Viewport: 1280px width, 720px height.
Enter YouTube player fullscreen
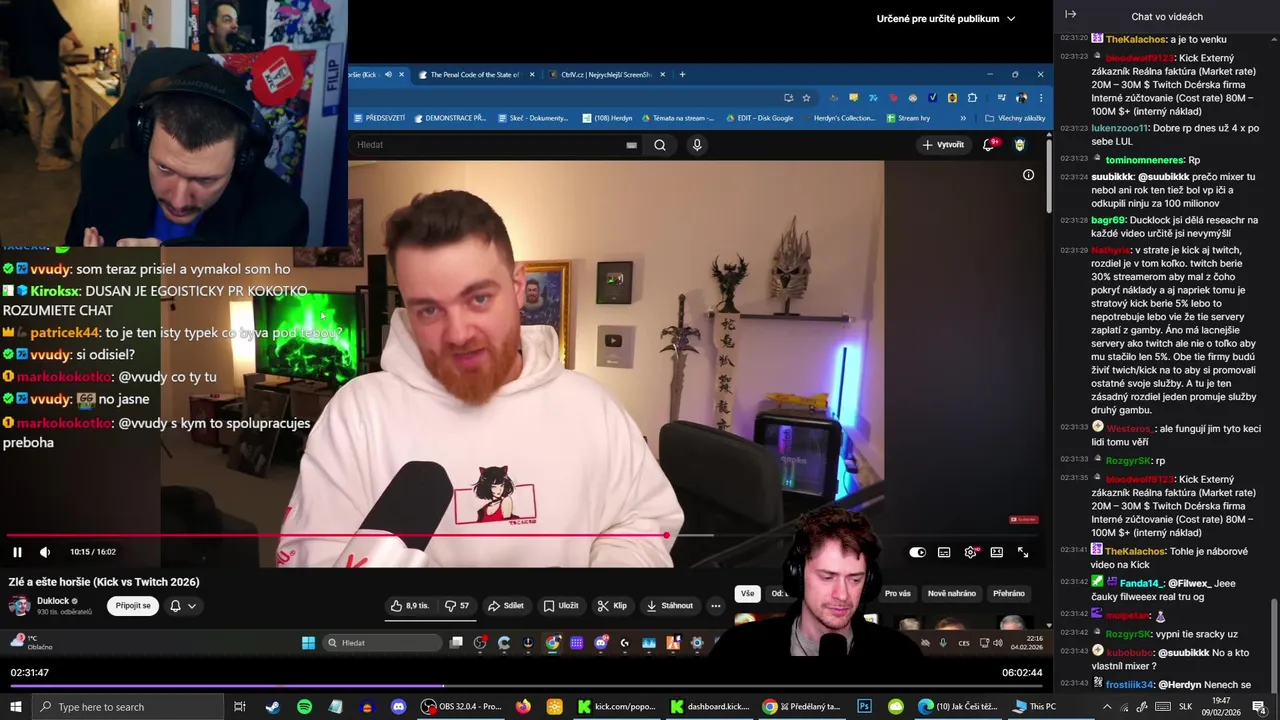coord(1023,552)
